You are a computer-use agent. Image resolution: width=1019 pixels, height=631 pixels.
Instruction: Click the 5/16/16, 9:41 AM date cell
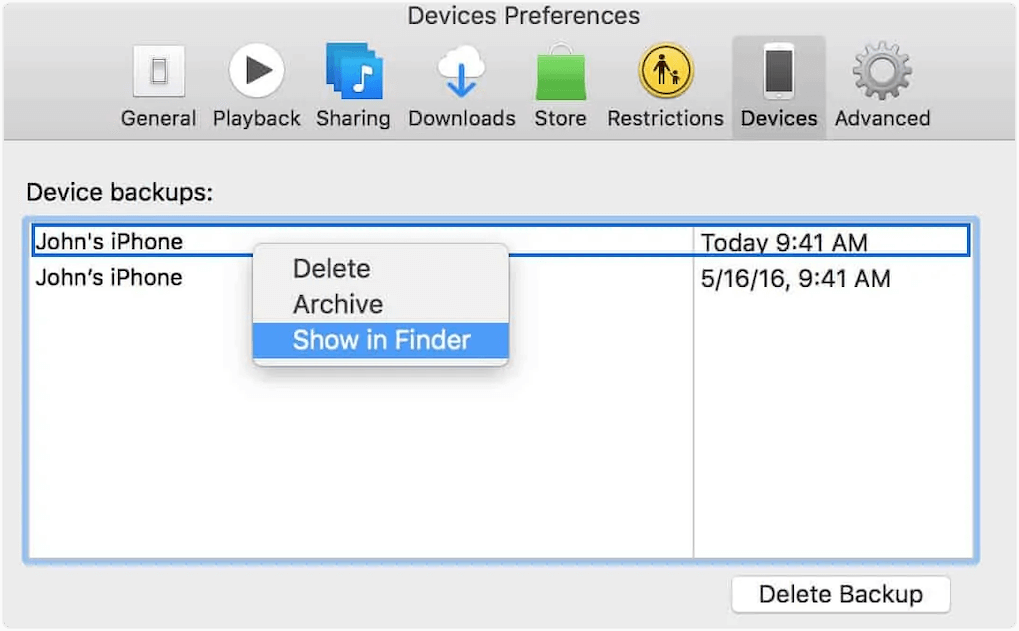pyautogui.click(x=795, y=279)
